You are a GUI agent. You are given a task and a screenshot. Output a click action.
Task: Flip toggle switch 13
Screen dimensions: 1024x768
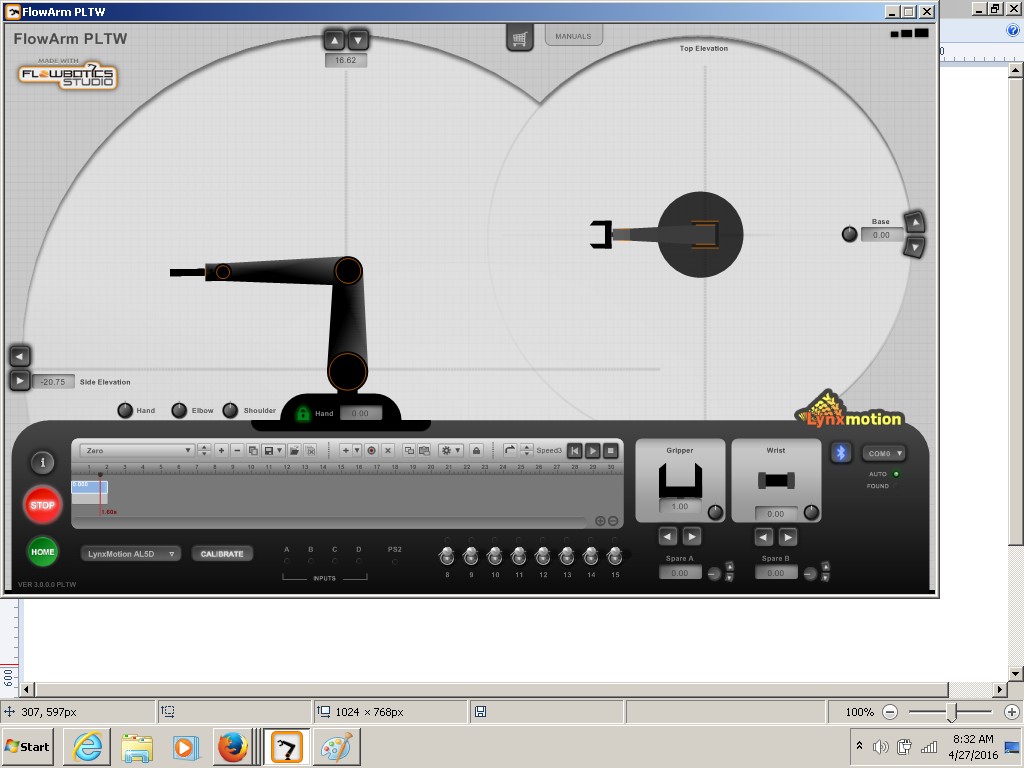[x=567, y=556]
